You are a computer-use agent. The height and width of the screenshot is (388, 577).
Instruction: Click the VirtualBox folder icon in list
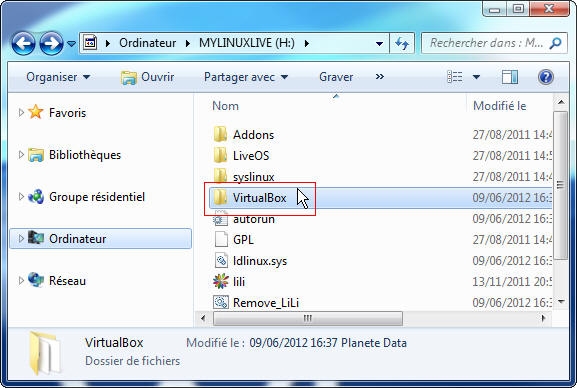point(220,197)
